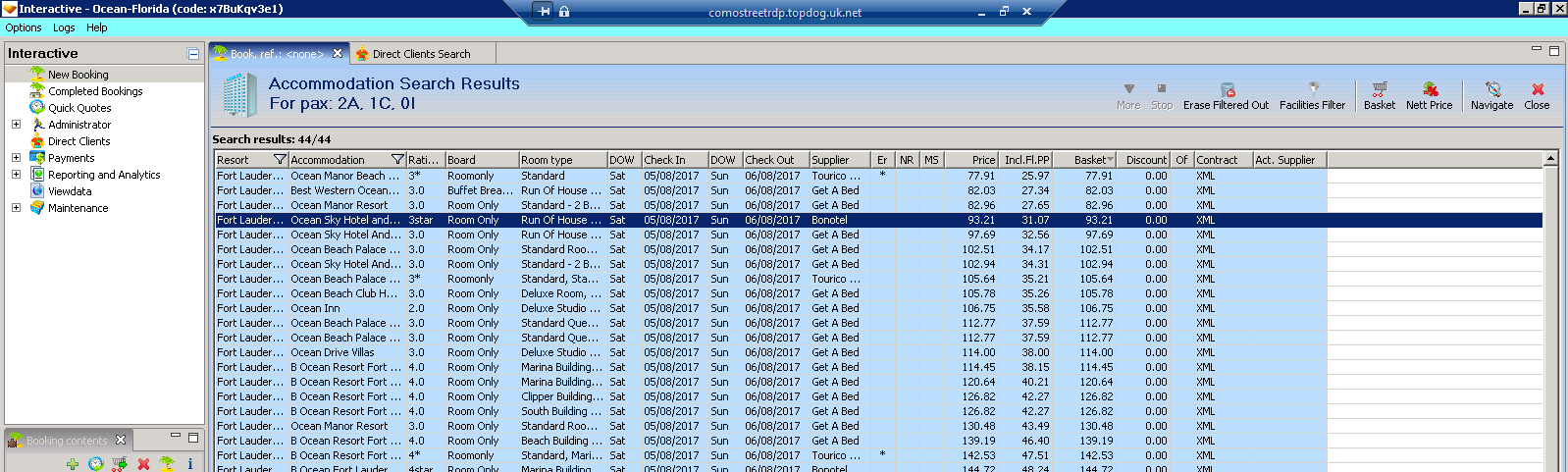Expand the Payments tree node

pyautogui.click(x=16, y=158)
